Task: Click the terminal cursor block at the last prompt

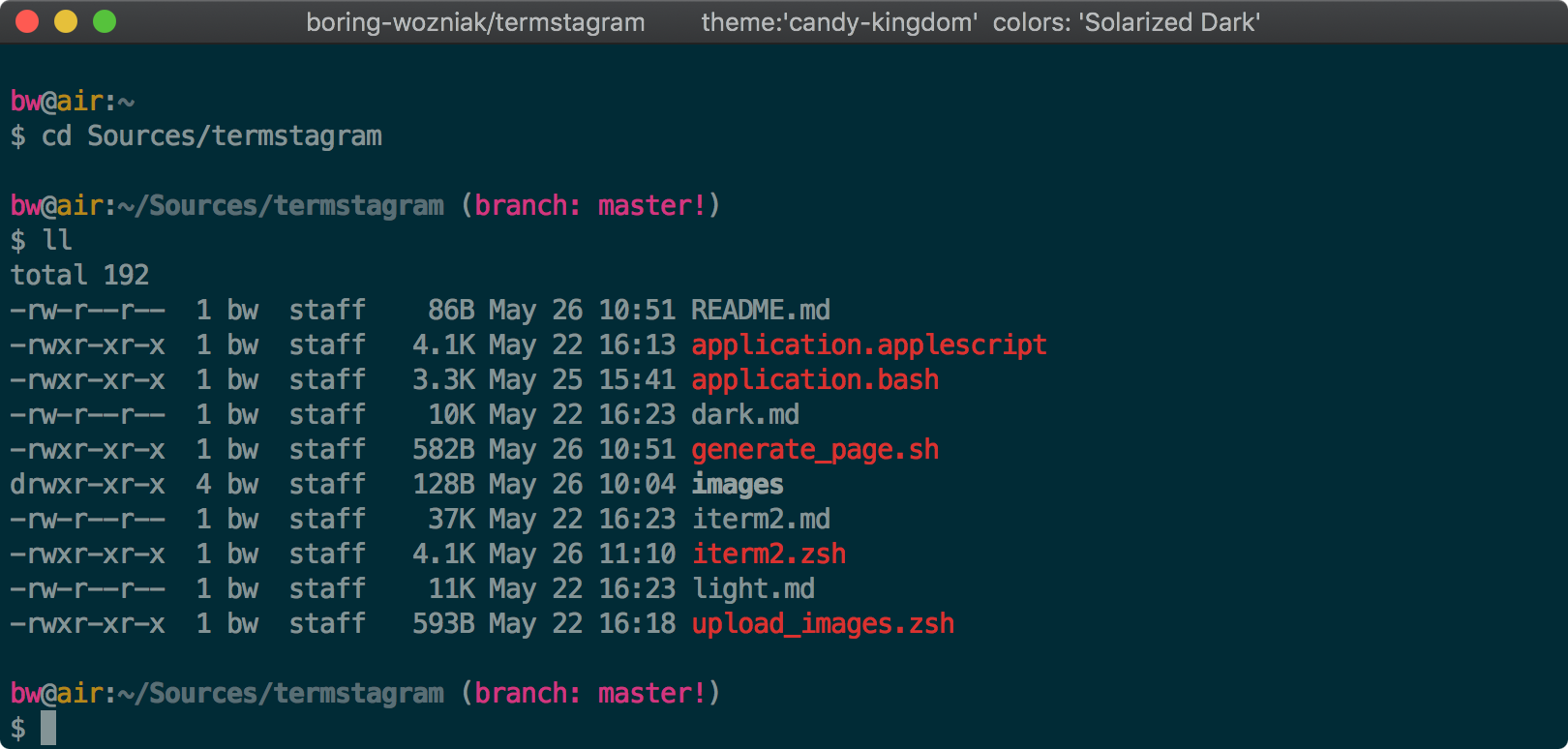Action: 48,728
